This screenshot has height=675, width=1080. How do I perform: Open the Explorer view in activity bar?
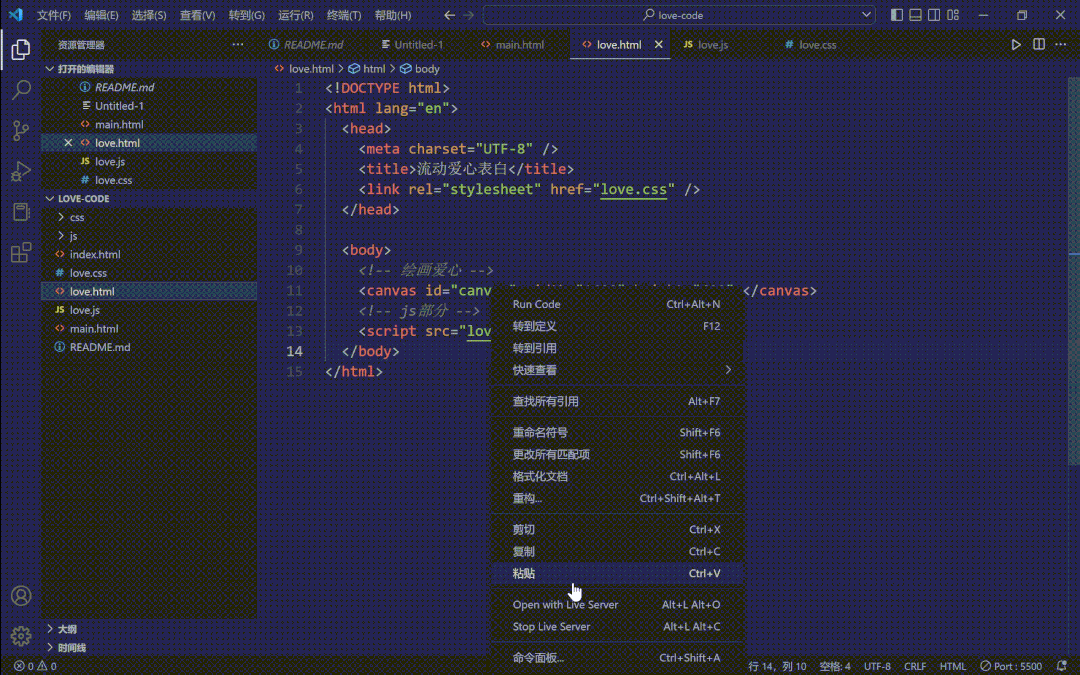21,49
